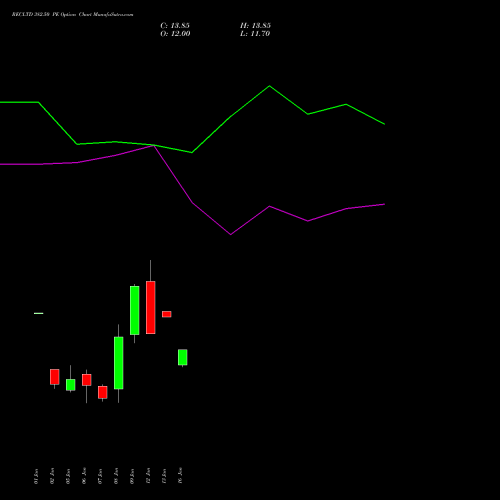The width and height of the screenshot is (500, 500).
Task: Click the last green candle on the right
Action: click(x=183, y=357)
